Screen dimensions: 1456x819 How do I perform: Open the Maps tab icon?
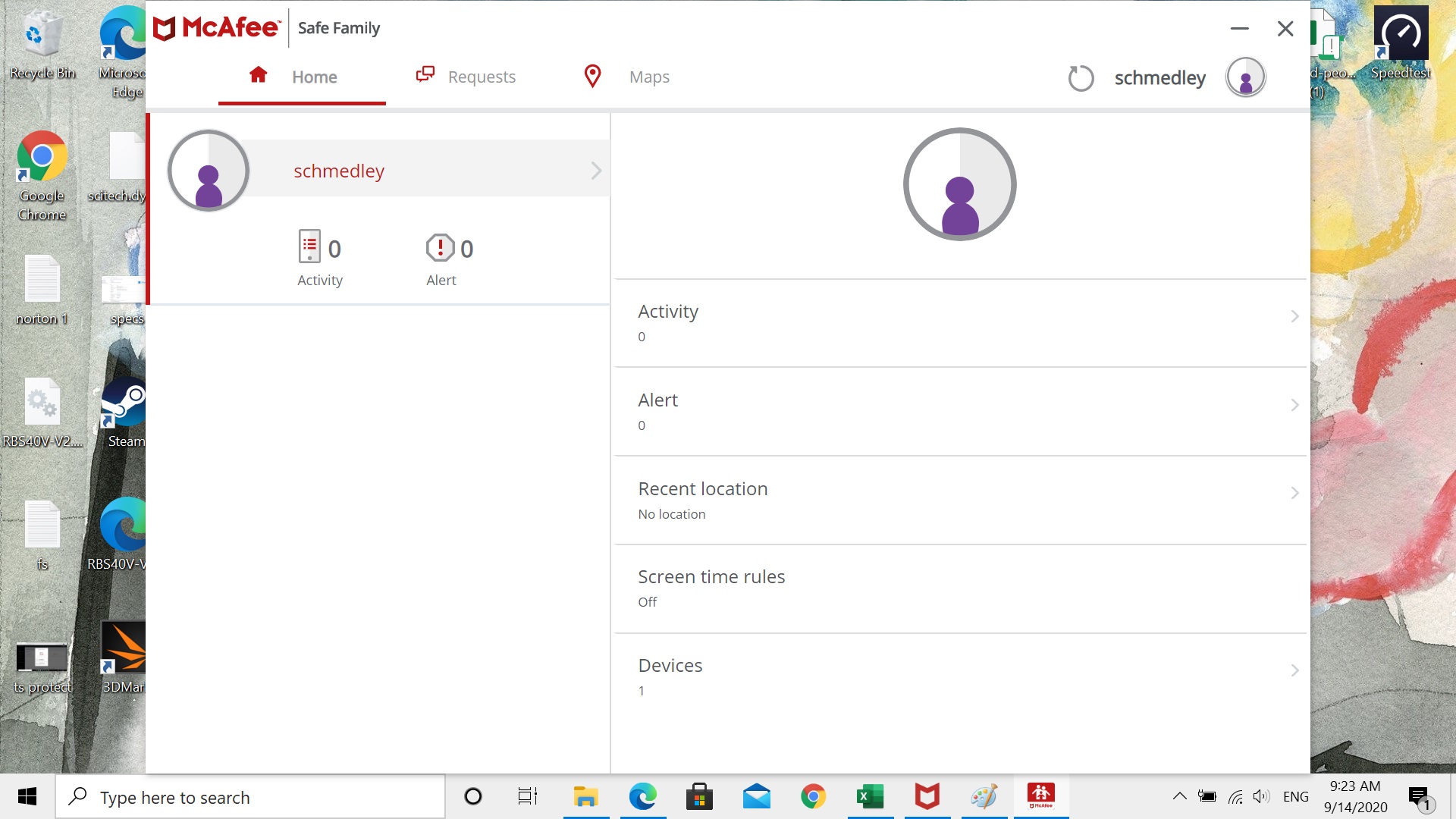(x=592, y=76)
